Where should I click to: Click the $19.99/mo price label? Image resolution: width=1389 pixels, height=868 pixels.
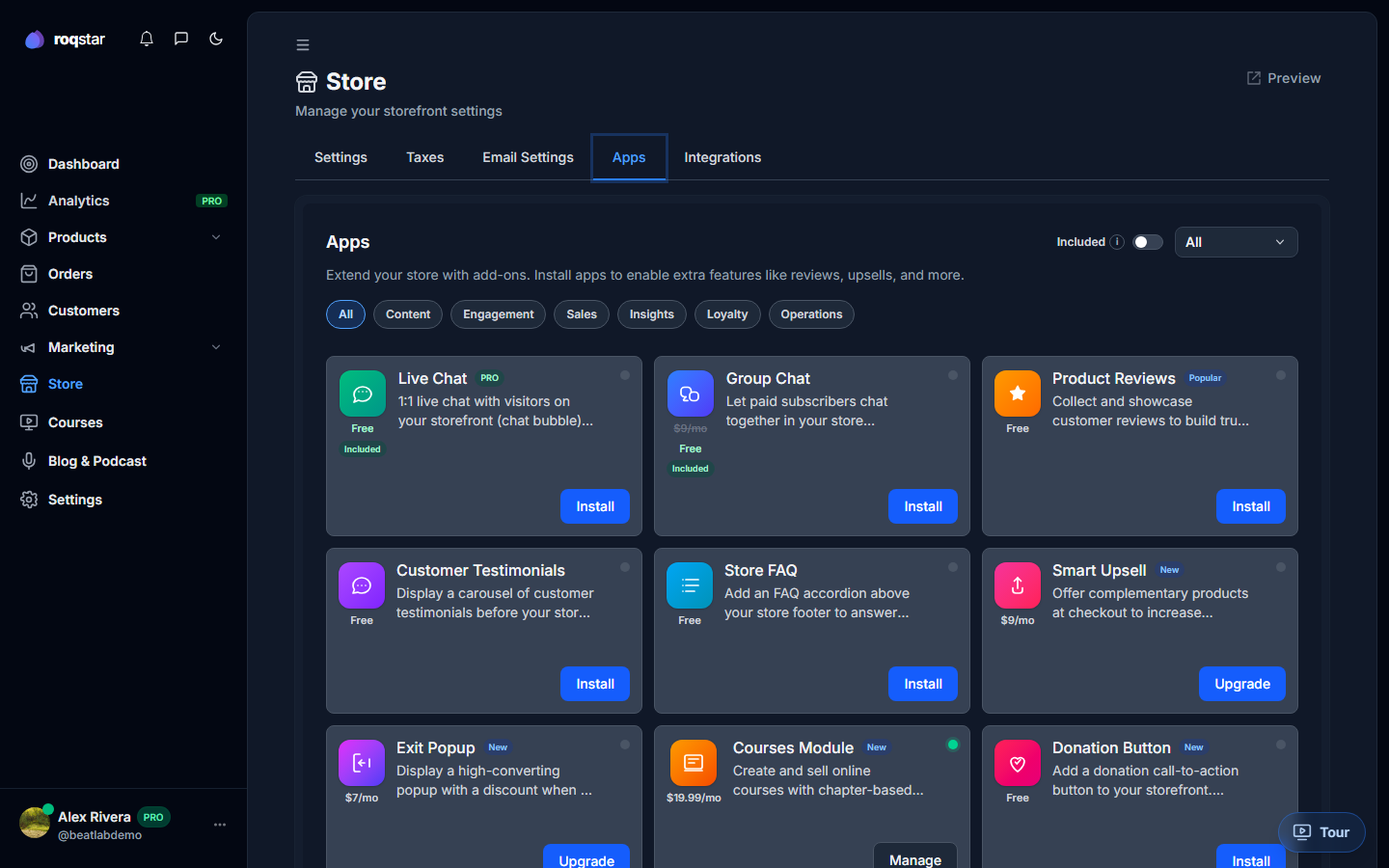pyautogui.click(x=694, y=798)
